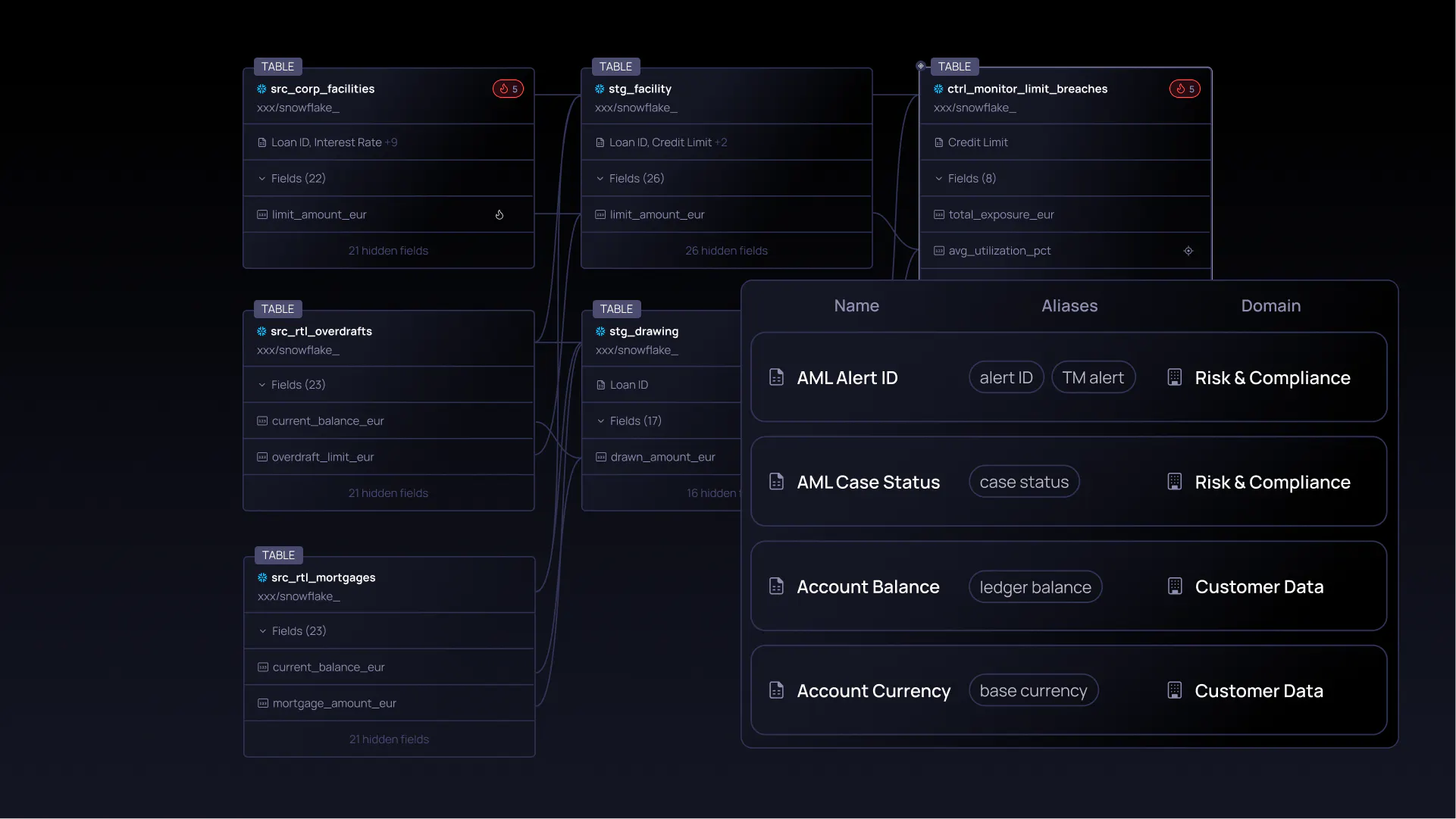Select the AML Case Status row
The image size is (1456, 819).
point(1068,482)
